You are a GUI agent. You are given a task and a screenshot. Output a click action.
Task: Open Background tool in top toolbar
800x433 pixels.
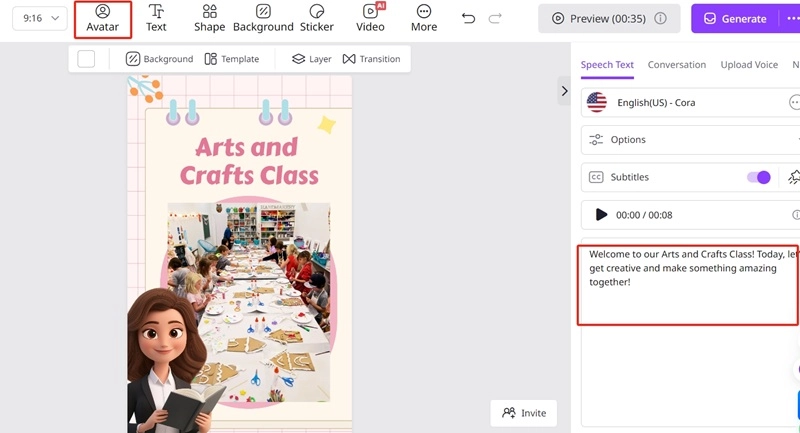point(263,18)
